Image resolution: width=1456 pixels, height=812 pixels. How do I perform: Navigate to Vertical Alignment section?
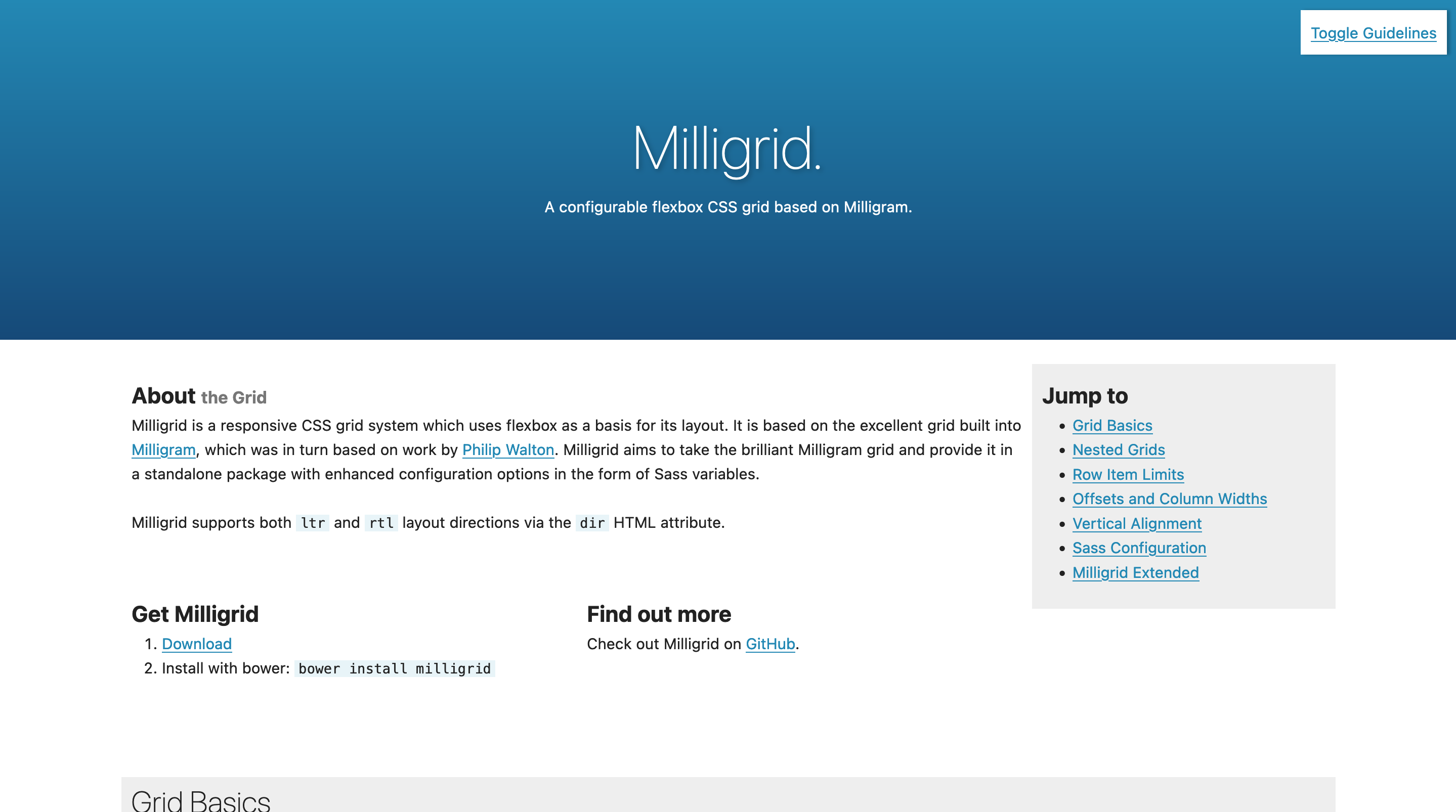[1137, 523]
